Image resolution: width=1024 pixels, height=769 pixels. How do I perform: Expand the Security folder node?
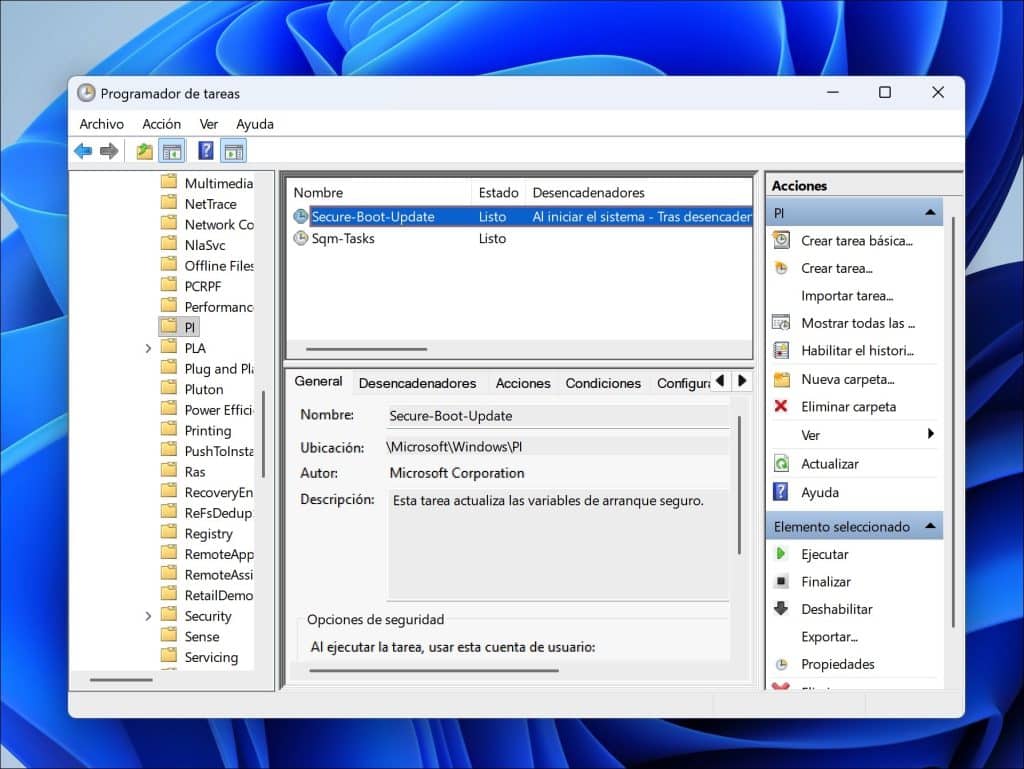click(148, 616)
